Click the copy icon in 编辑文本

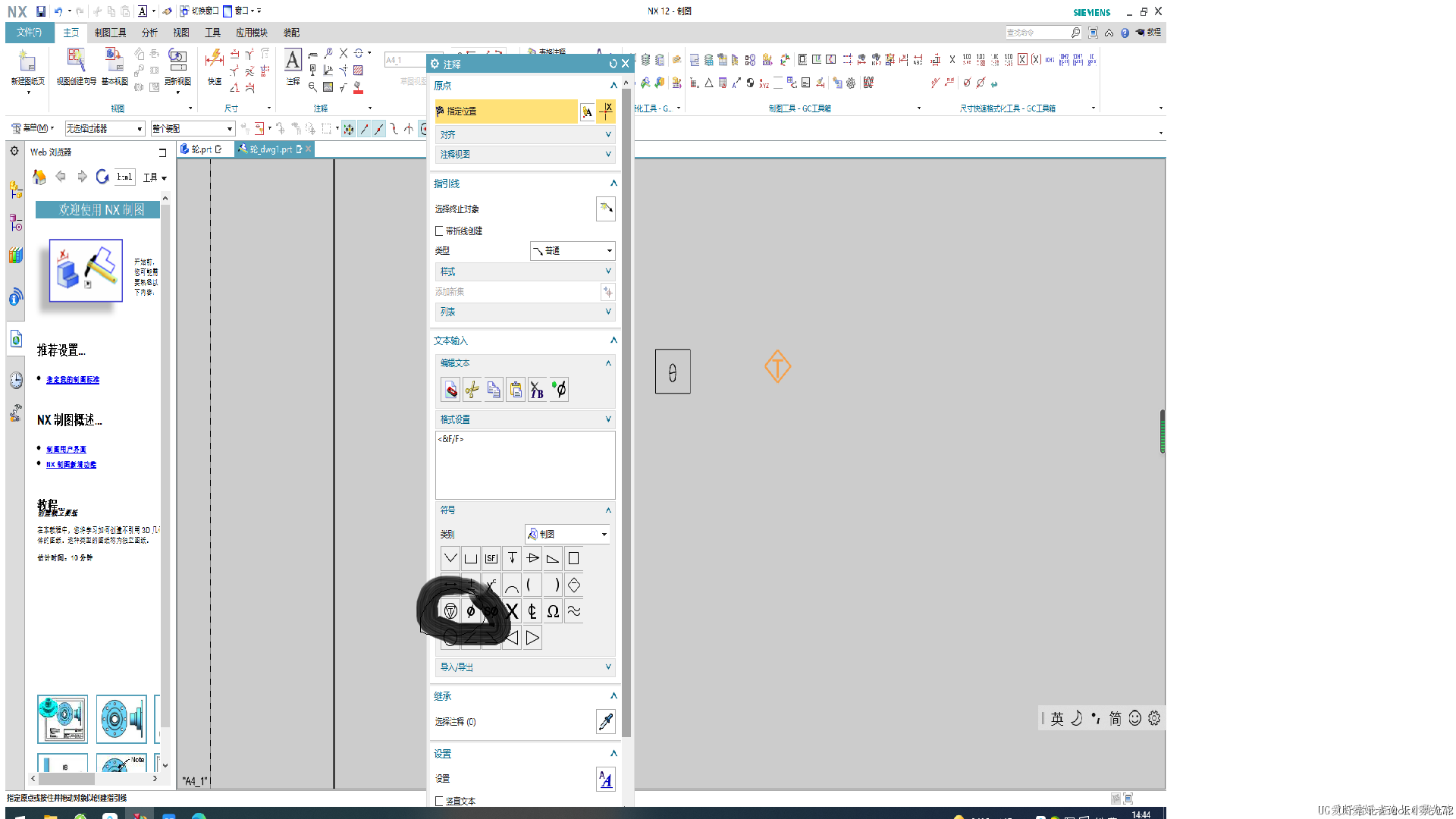494,390
